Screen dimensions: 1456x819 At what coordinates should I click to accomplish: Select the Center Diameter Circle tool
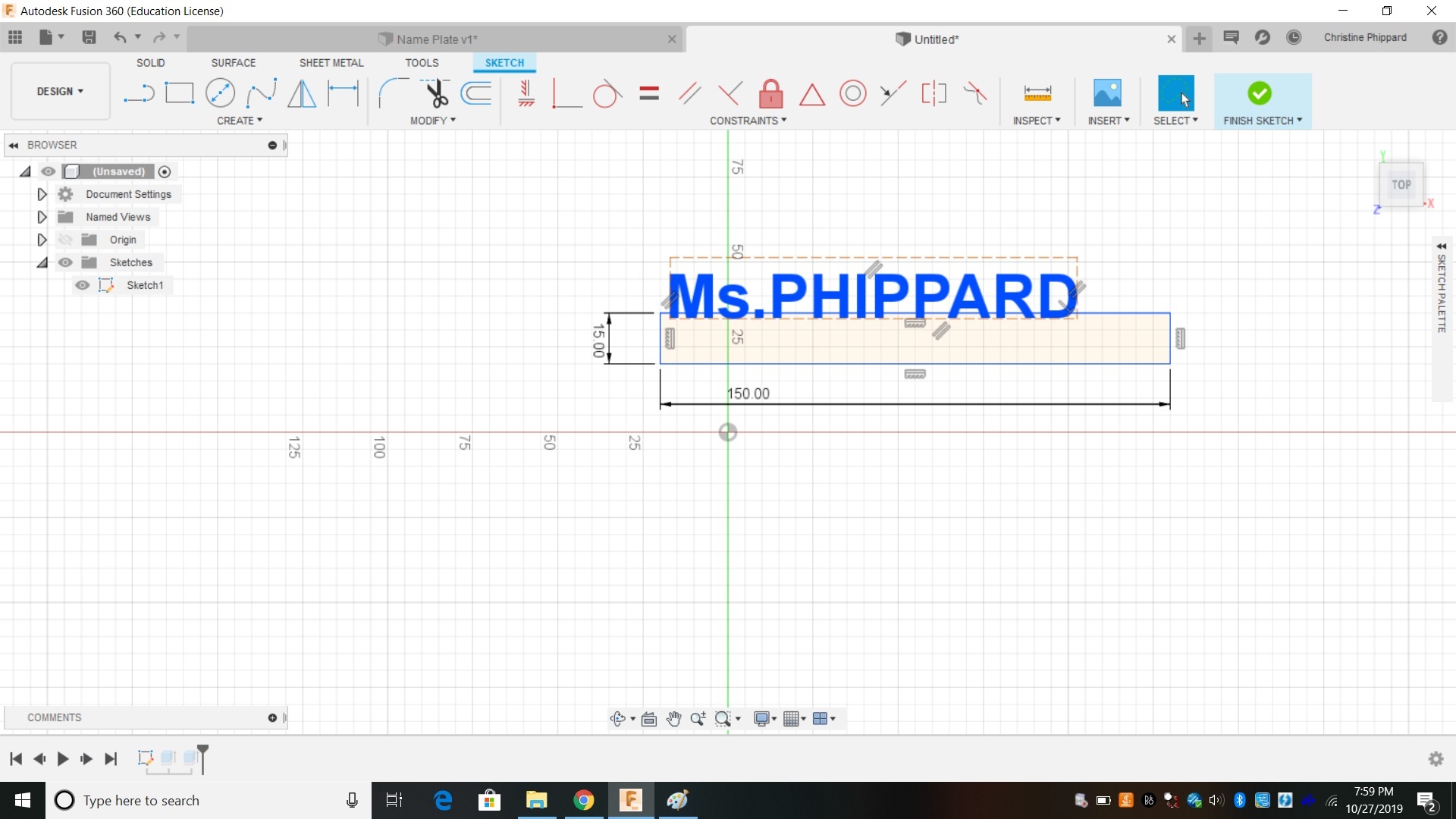pos(220,93)
